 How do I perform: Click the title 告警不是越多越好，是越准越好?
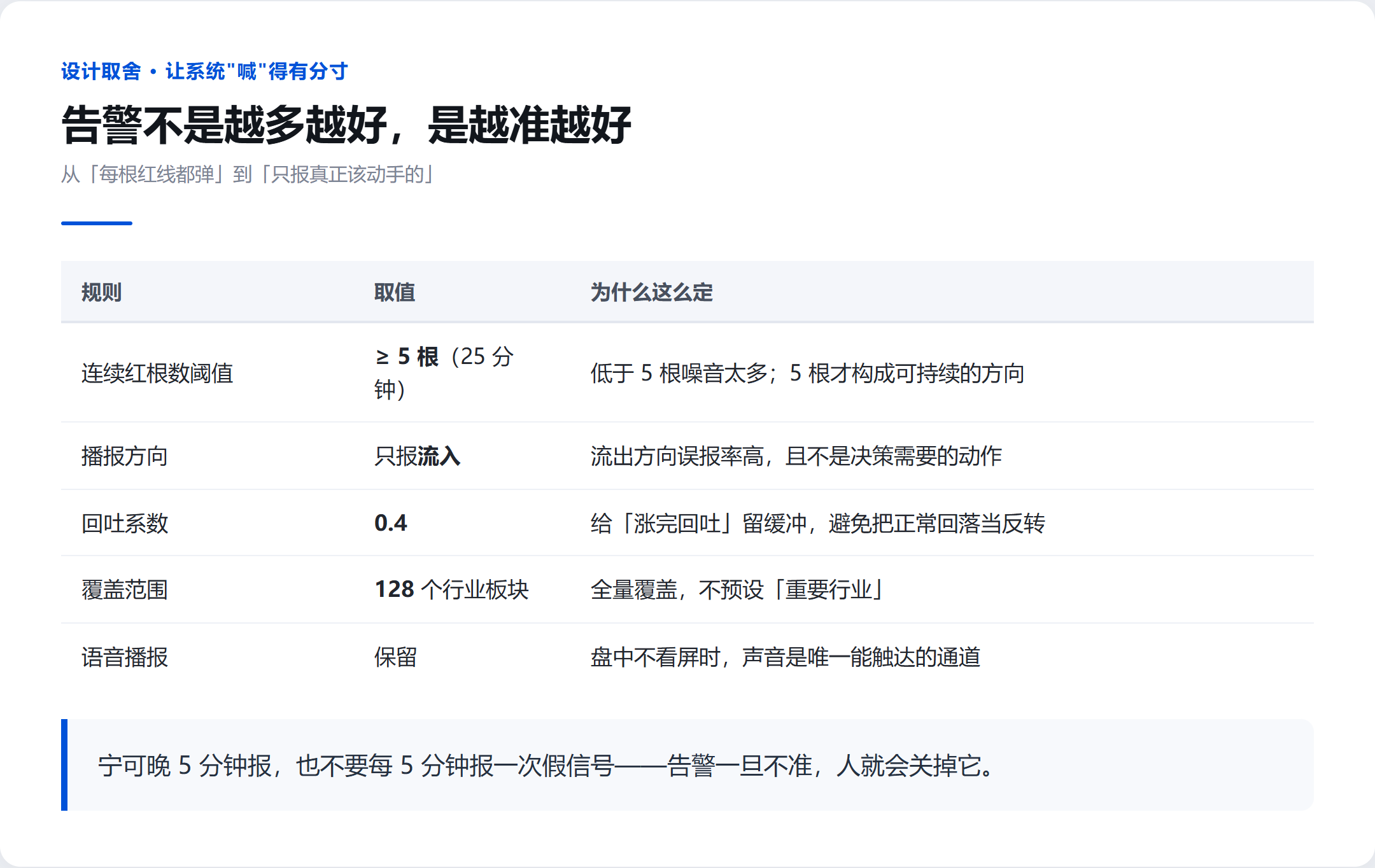tap(346, 124)
